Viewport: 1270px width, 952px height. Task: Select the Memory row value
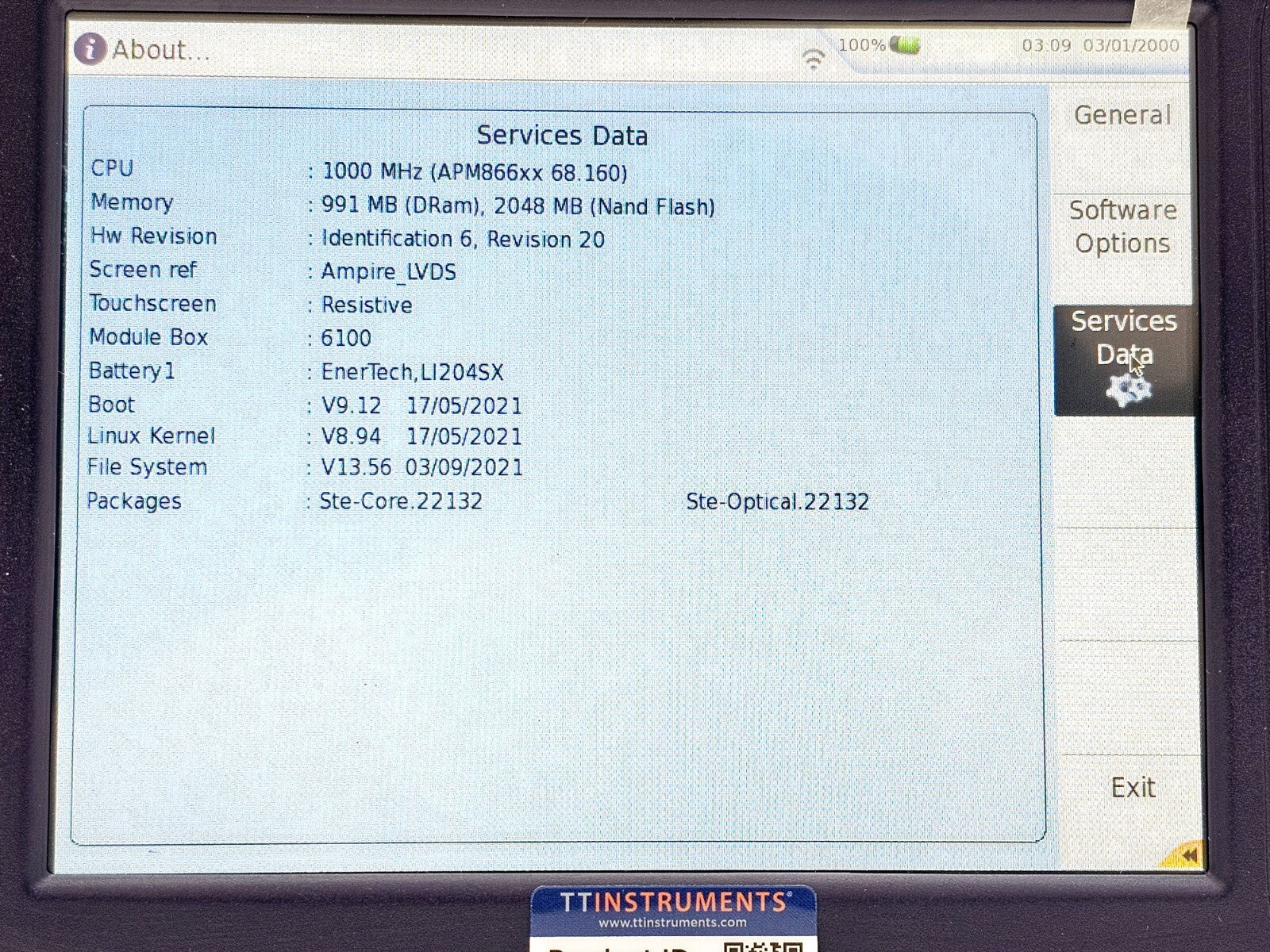pos(518,207)
